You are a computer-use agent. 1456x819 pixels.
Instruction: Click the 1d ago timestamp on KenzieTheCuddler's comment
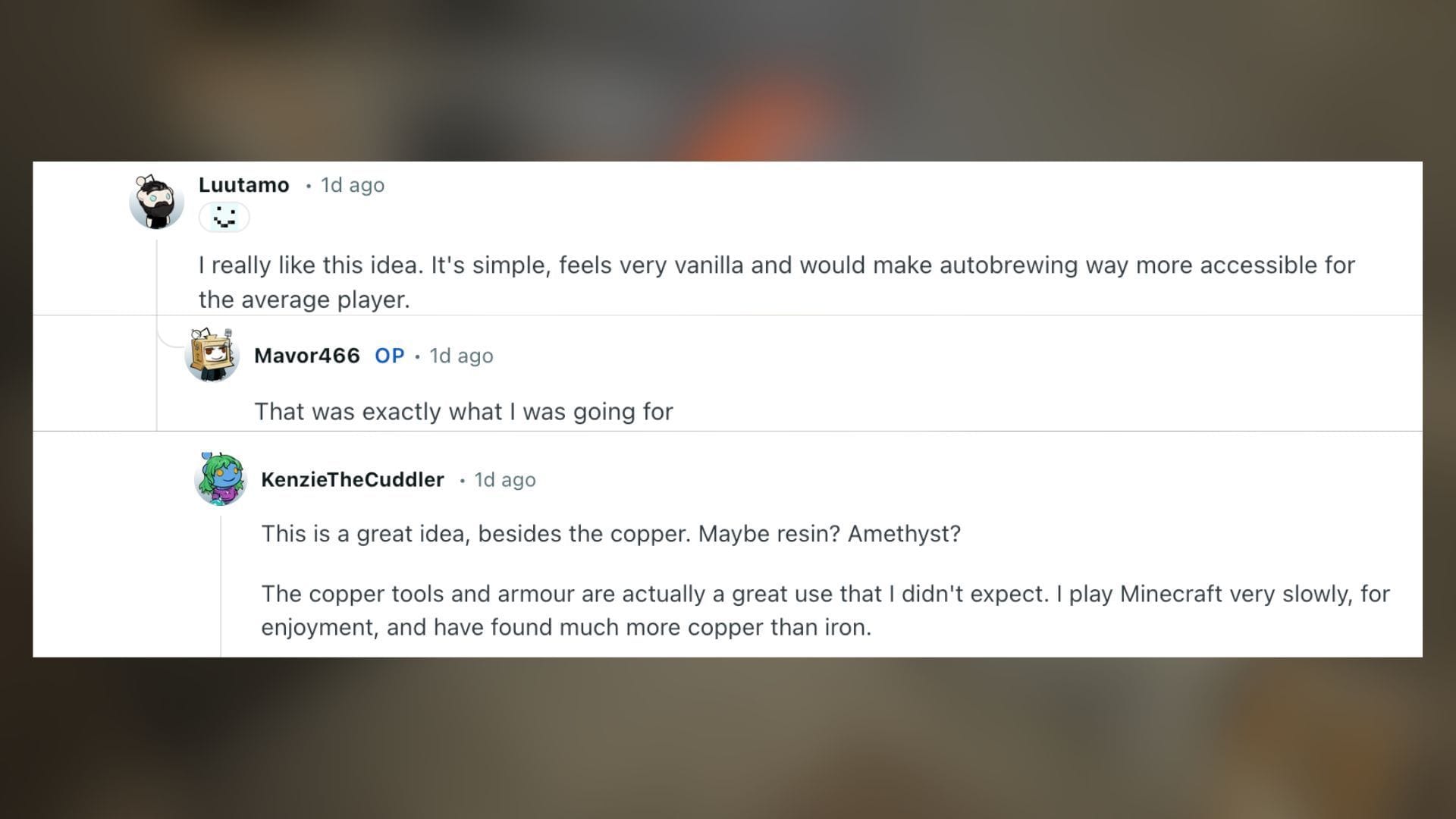[x=504, y=479]
